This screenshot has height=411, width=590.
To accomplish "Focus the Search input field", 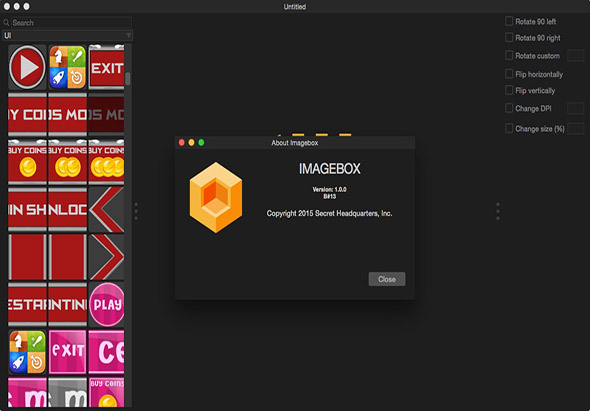I will tap(71, 23).
